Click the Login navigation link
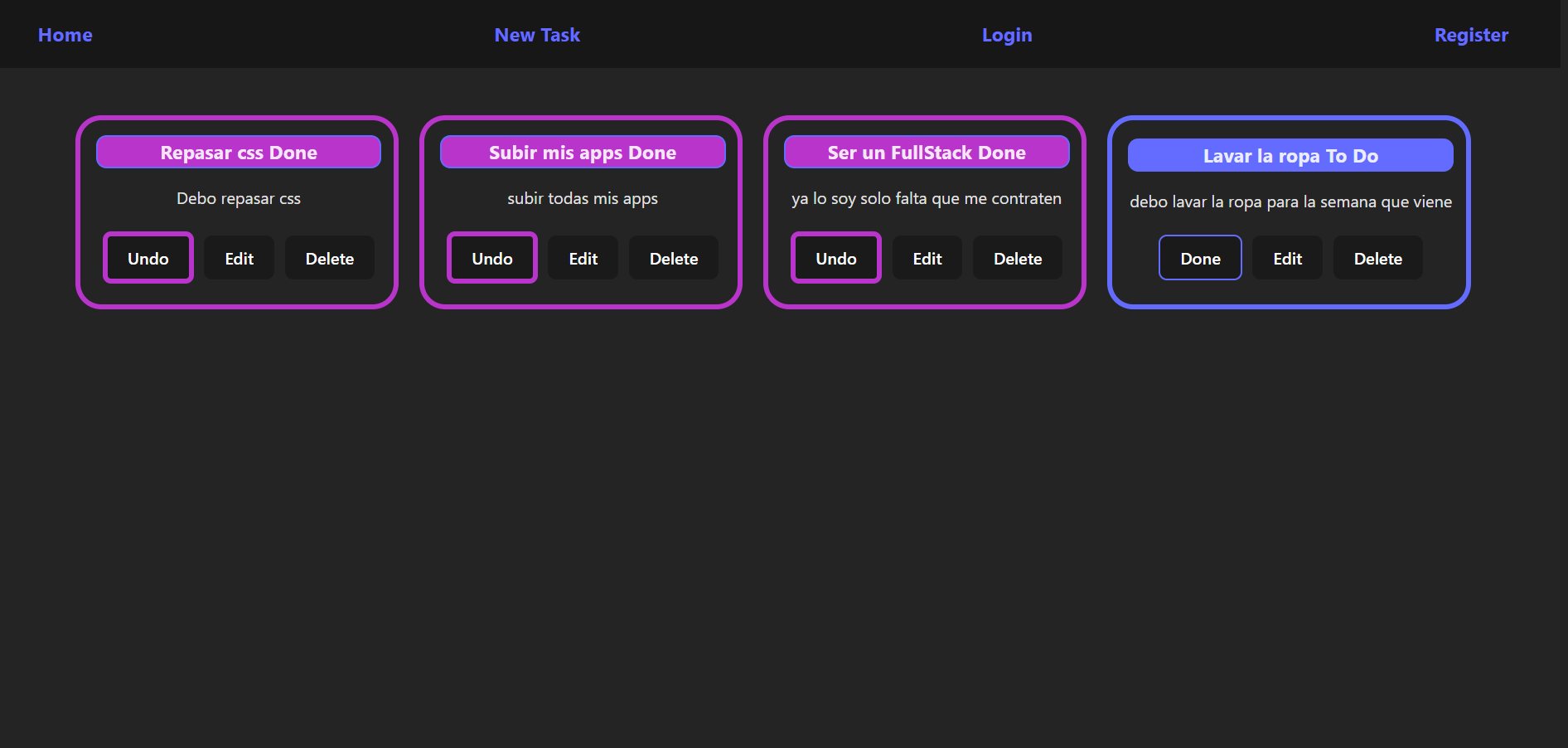 (x=1006, y=35)
